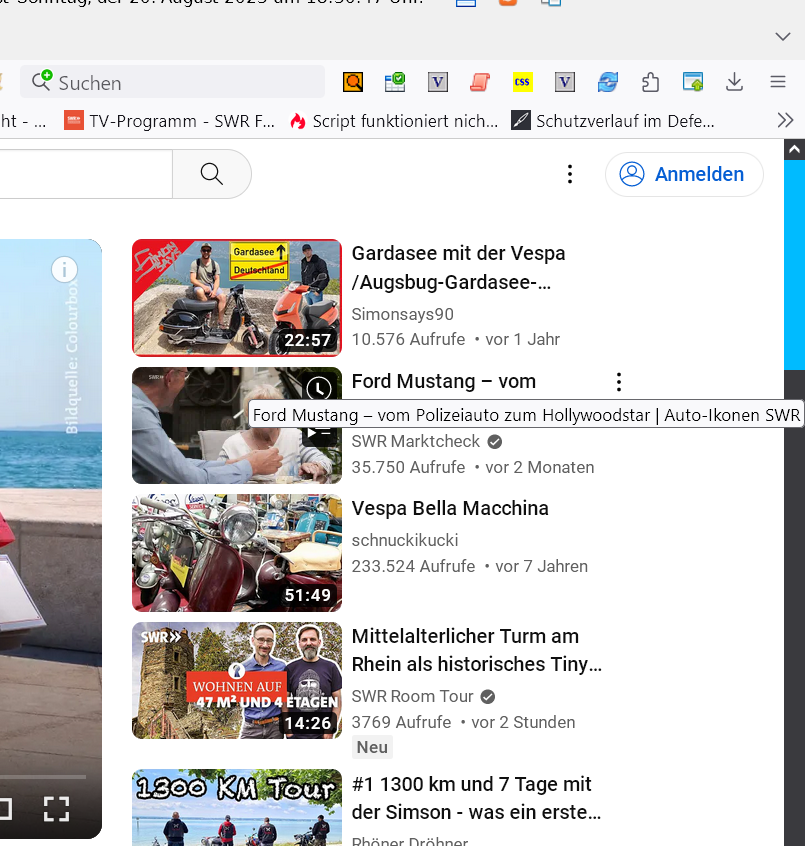
Task: Click the video progress bar
Action: (x=40, y=777)
